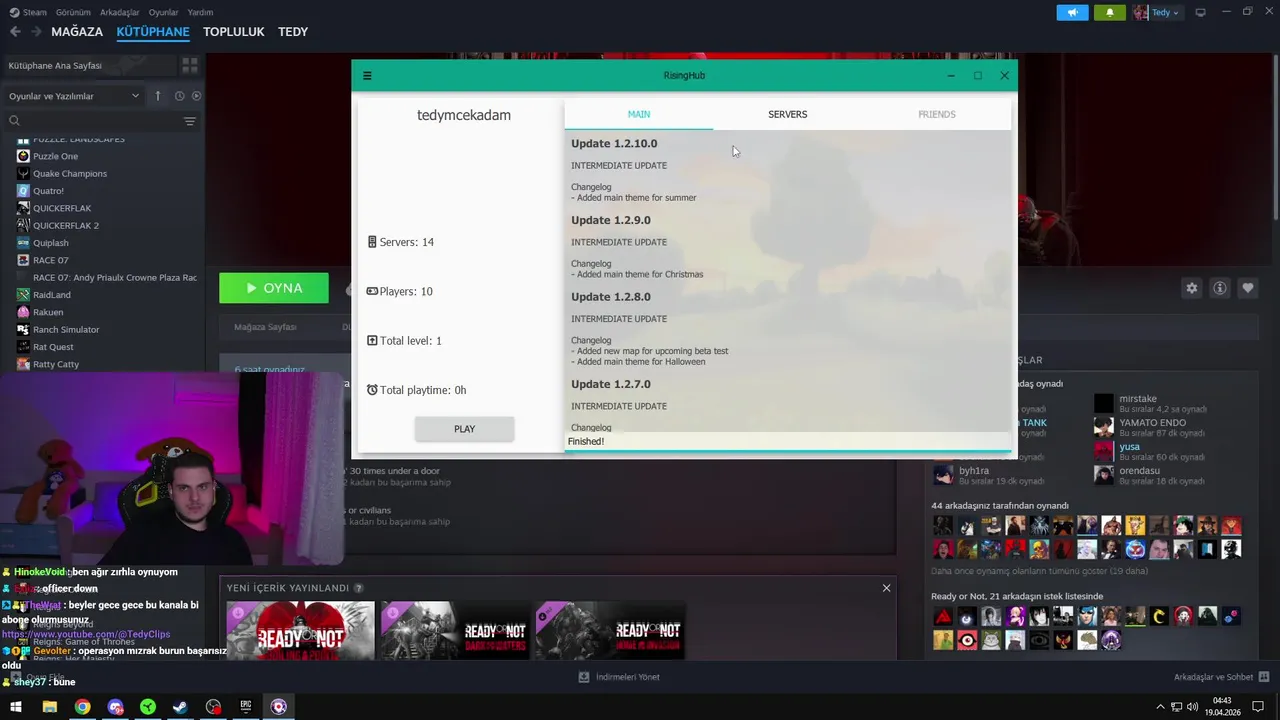Toggle the recent activity clock filter
This screenshot has height=720, width=1280.
(x=180, y=96)
